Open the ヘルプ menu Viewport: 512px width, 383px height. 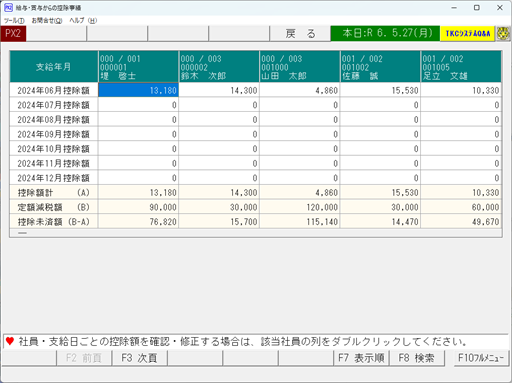pyautogui.click(x=83, y=21)
